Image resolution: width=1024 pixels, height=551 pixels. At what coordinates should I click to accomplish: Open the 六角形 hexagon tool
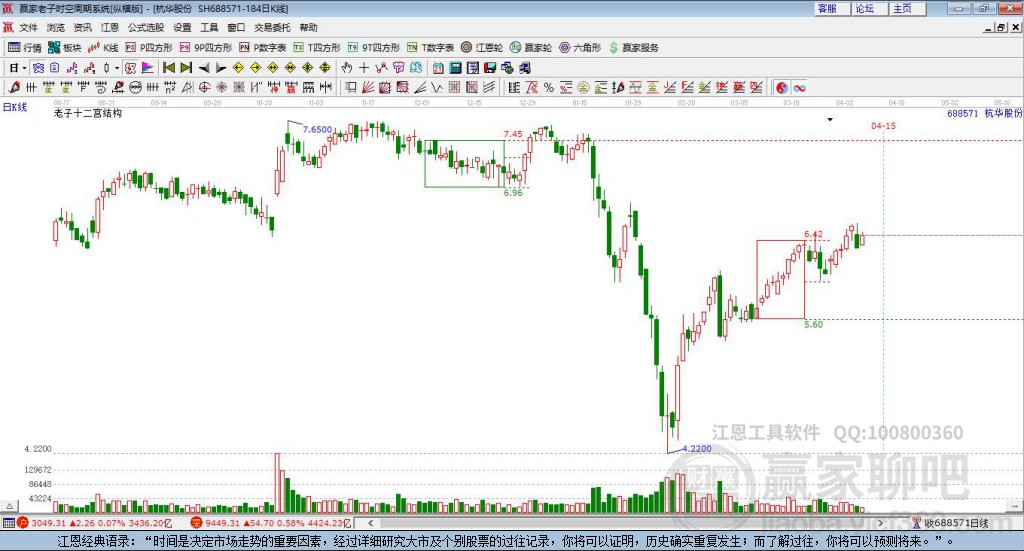coord(580,48)
